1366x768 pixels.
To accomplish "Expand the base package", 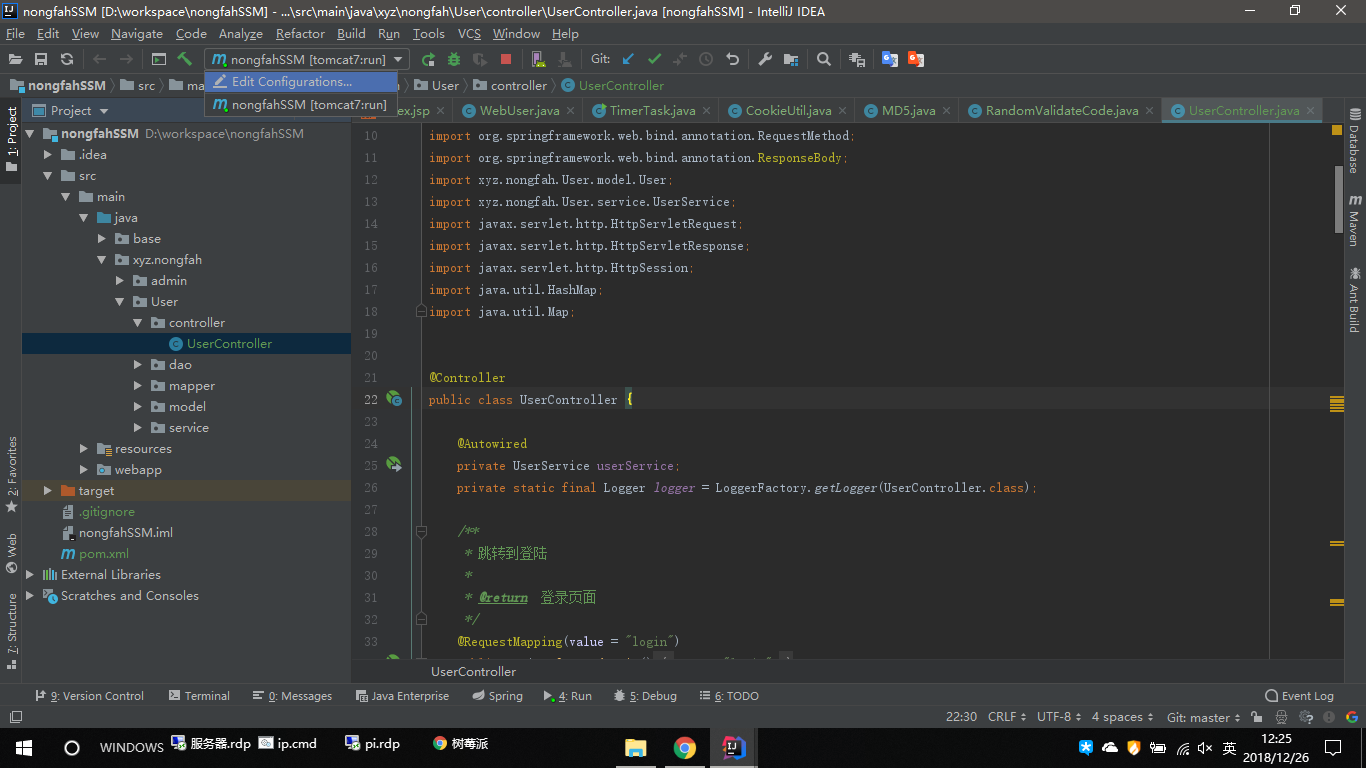I will [x=102, y=238].
